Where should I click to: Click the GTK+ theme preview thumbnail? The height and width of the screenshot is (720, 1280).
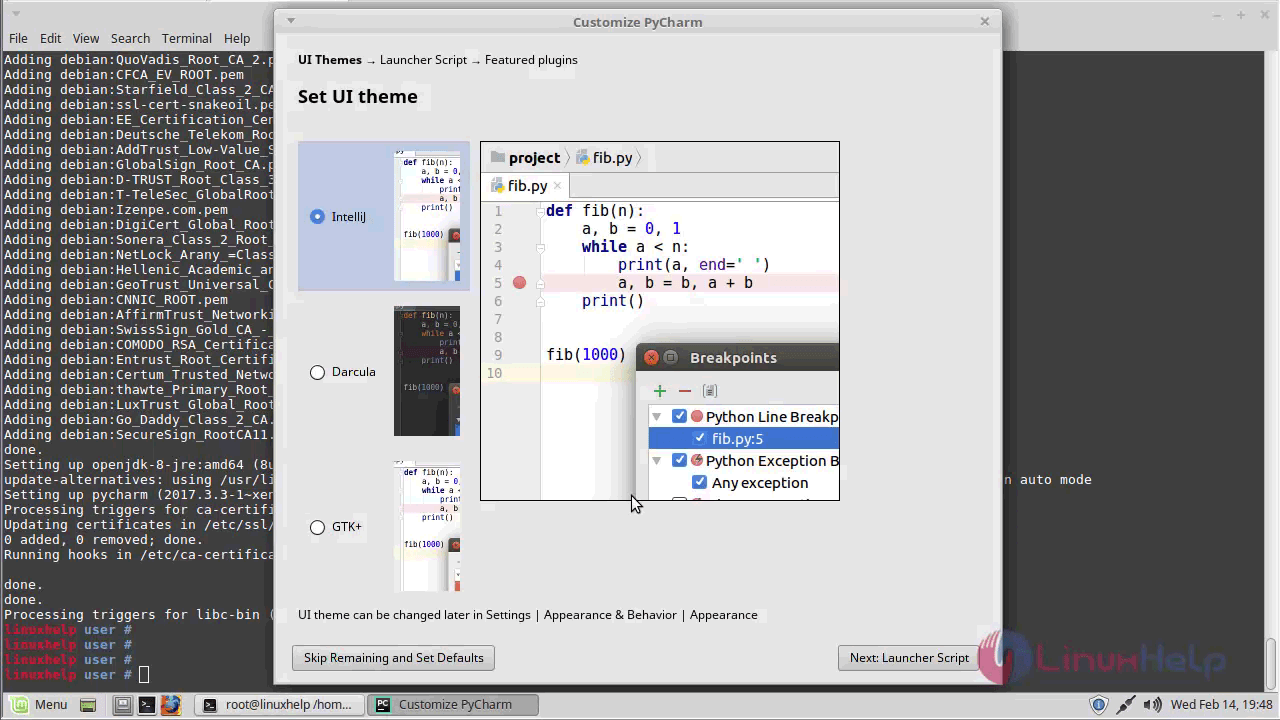(x=427, y=526)
